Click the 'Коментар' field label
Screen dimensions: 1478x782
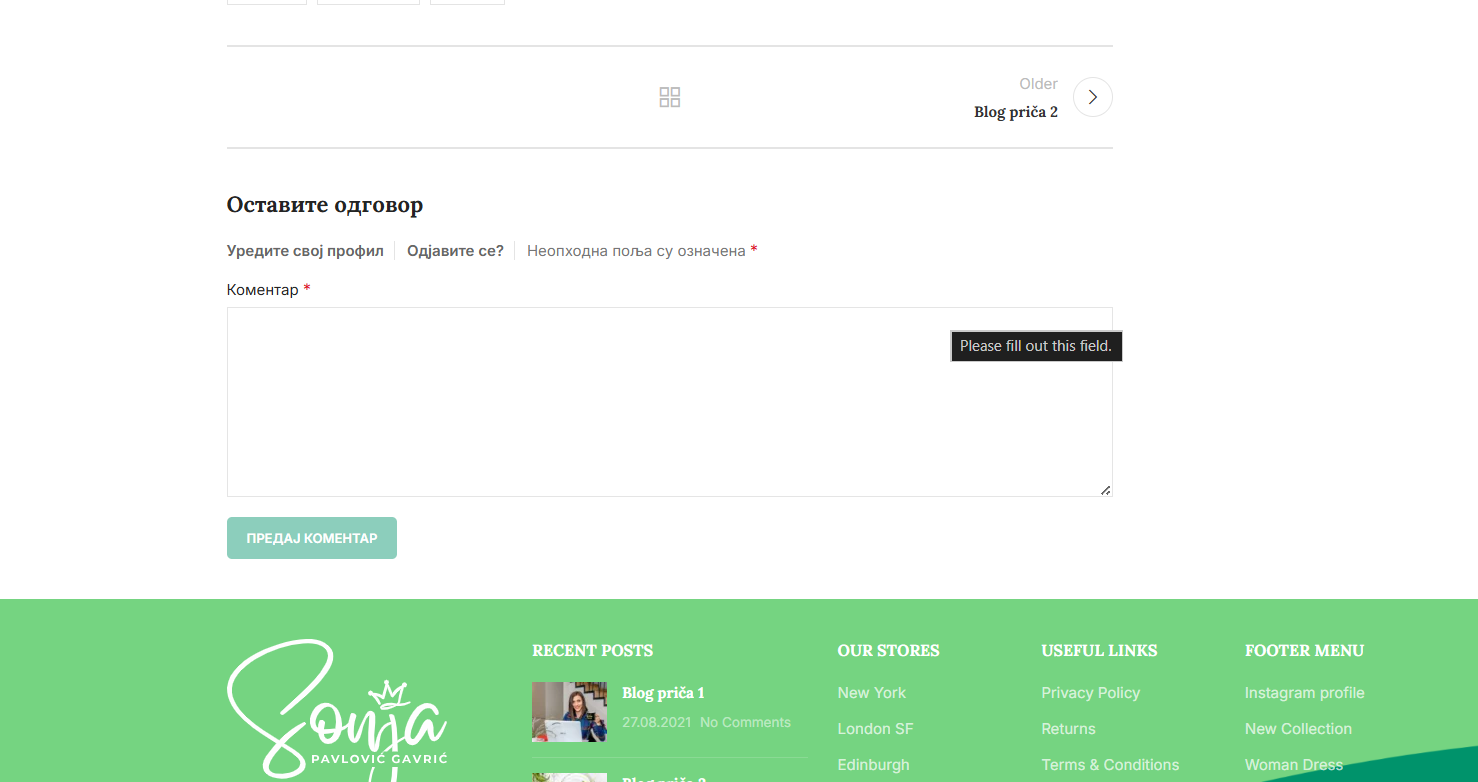262,290
